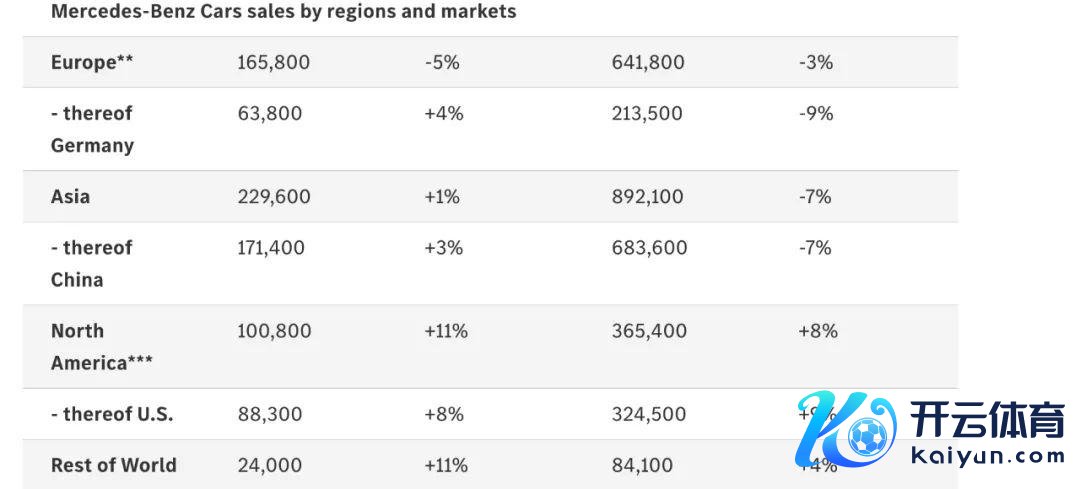Click the 365,400 figure for North America

click(x=649, y=330)
